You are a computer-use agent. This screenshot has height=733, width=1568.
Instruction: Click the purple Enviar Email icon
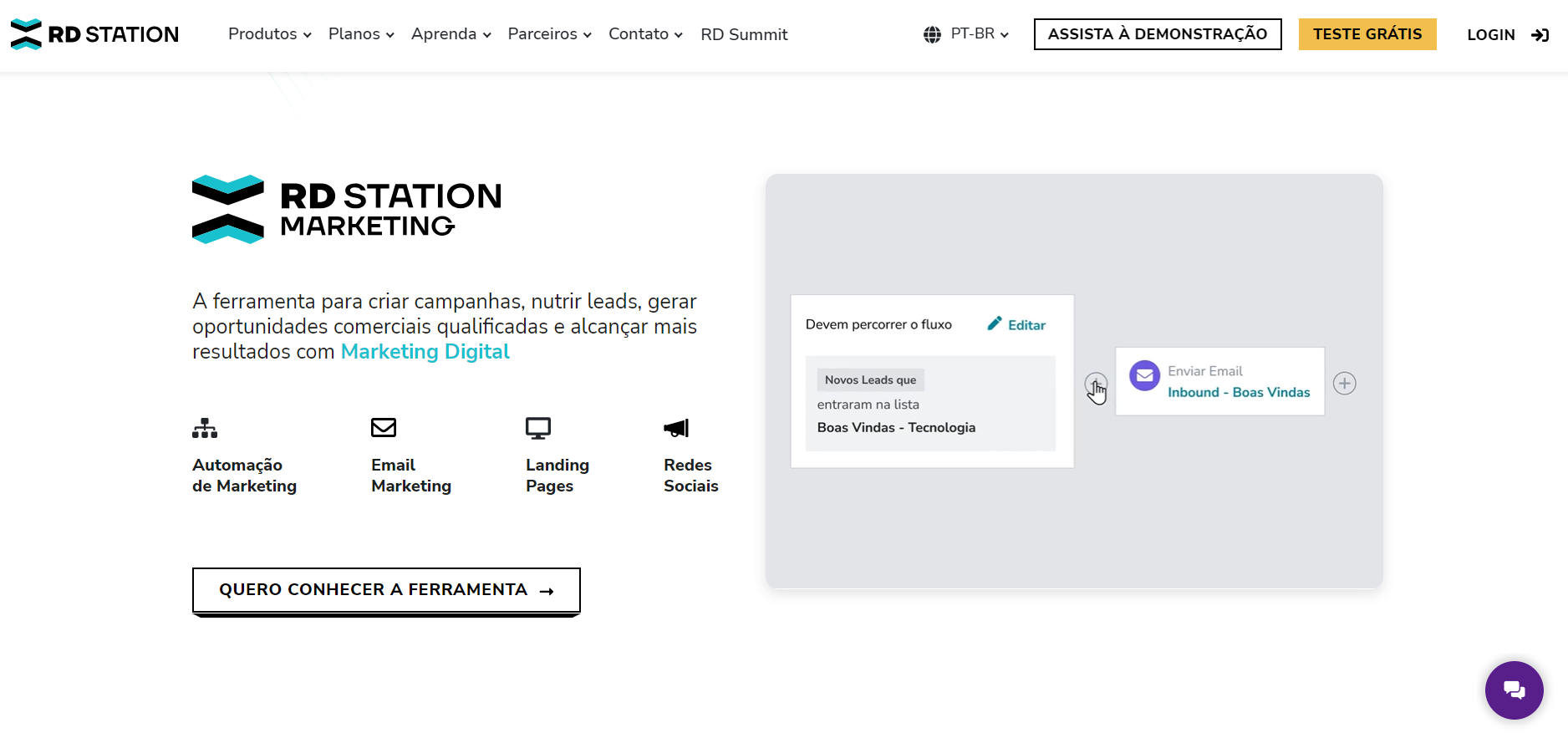tap(1144, 375)
